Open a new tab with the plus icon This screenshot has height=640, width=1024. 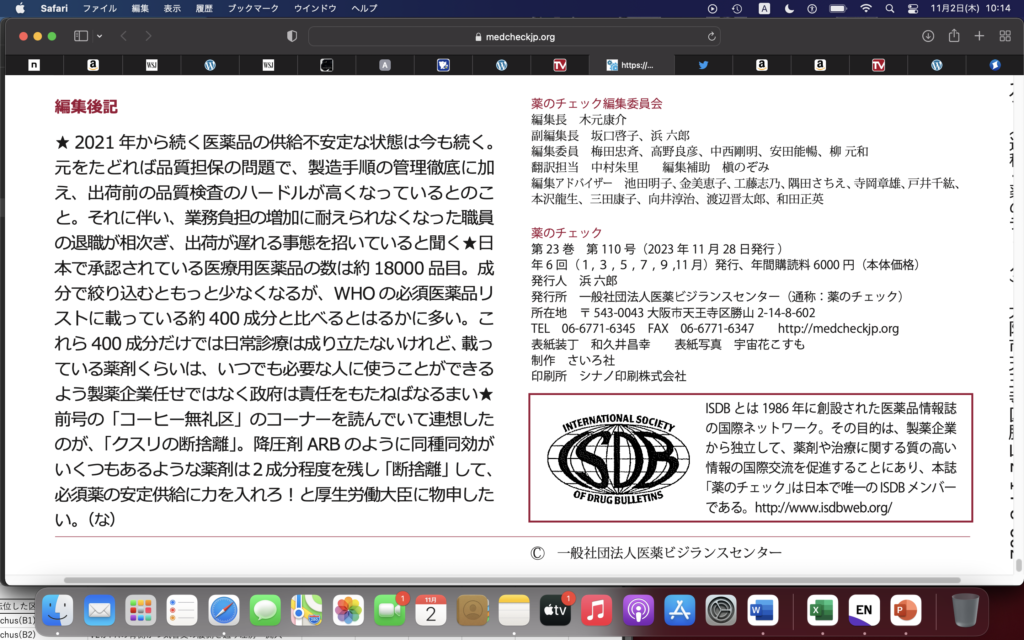click(x=977, y=37)
